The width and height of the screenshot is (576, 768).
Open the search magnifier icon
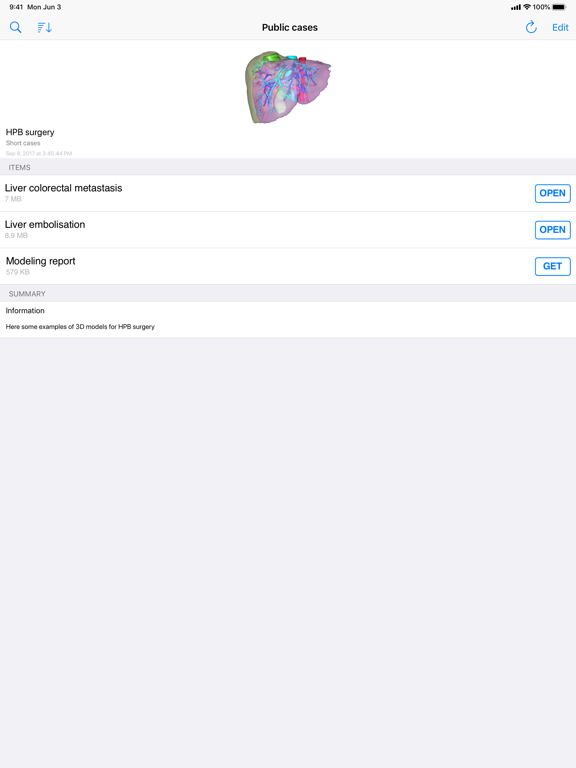click(16, 27)
